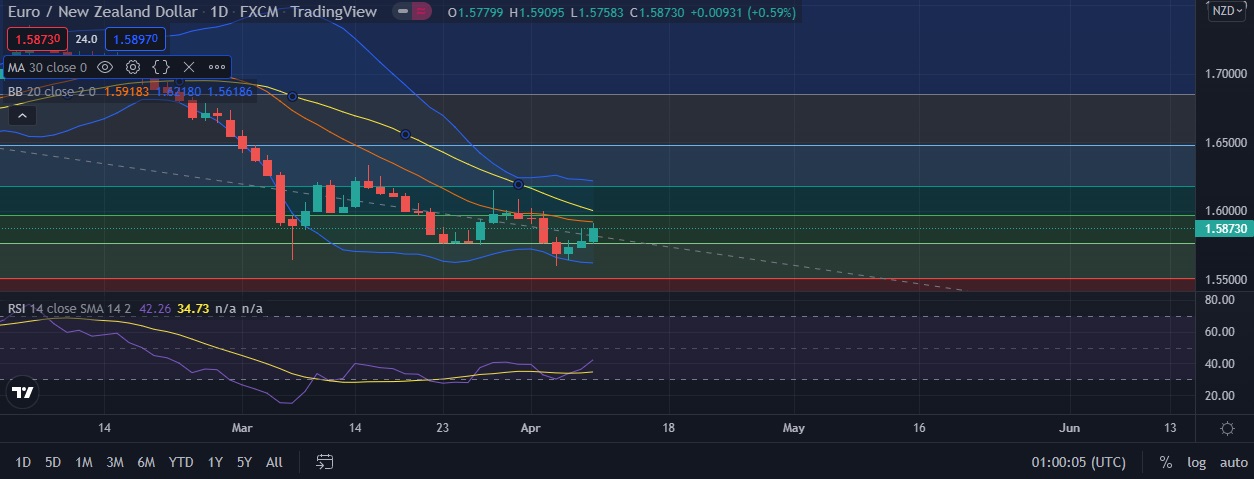This screenshot has width=1254, height=479.
Task: Select the moving average anchor point near 1.62
Action: click(x=519, y=184)
